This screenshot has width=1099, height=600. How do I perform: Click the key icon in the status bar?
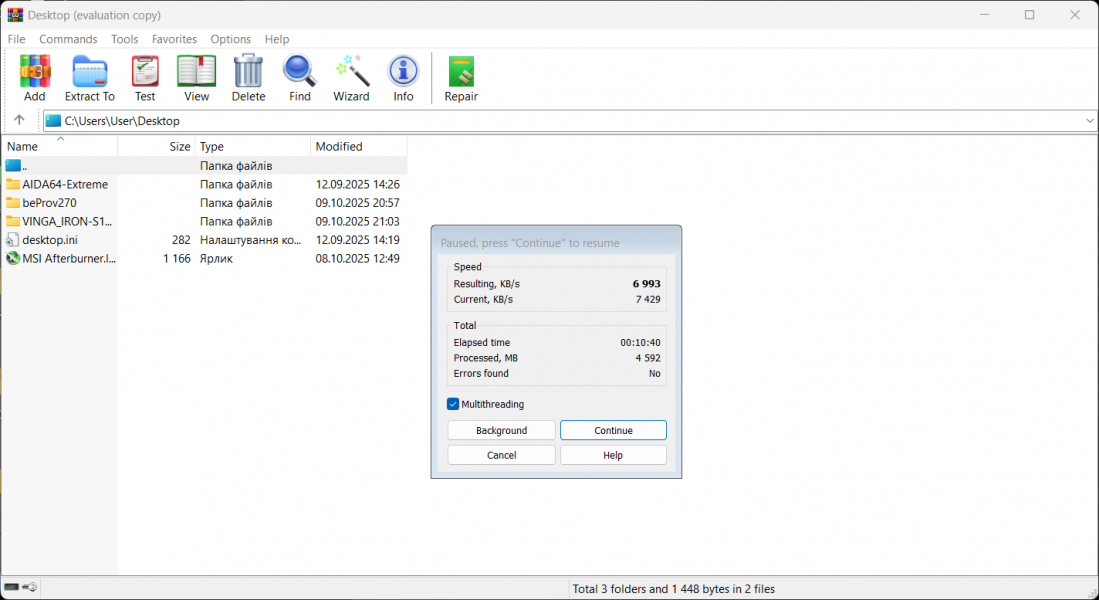[x=30, y=587]
